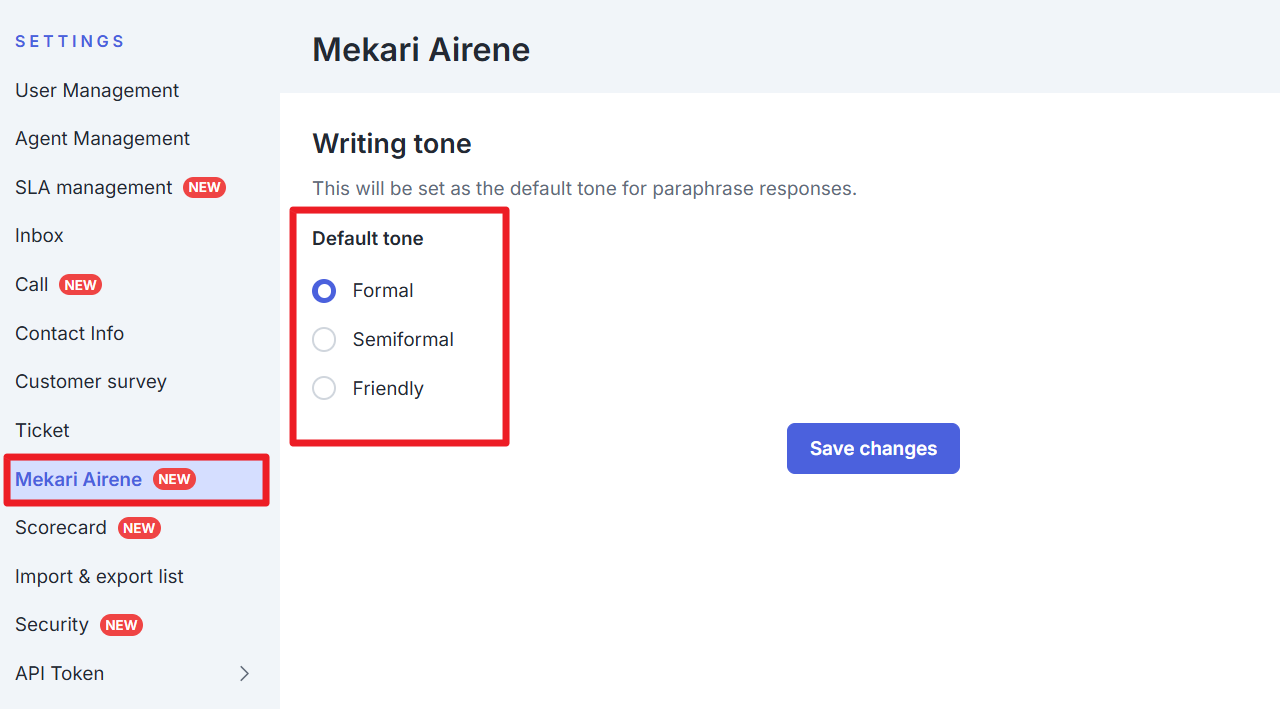Open Ticket settings

click(x=42, y=431)
